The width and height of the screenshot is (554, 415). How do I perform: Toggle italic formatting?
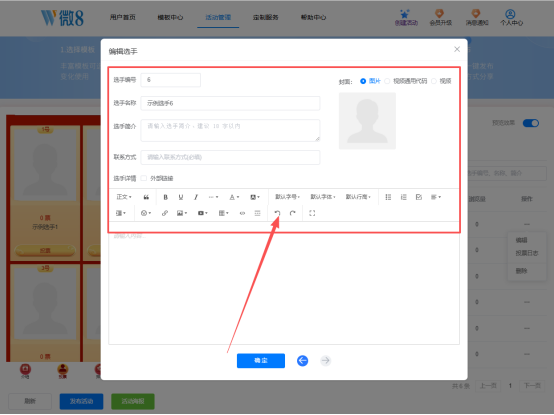(x=196, y=197)
